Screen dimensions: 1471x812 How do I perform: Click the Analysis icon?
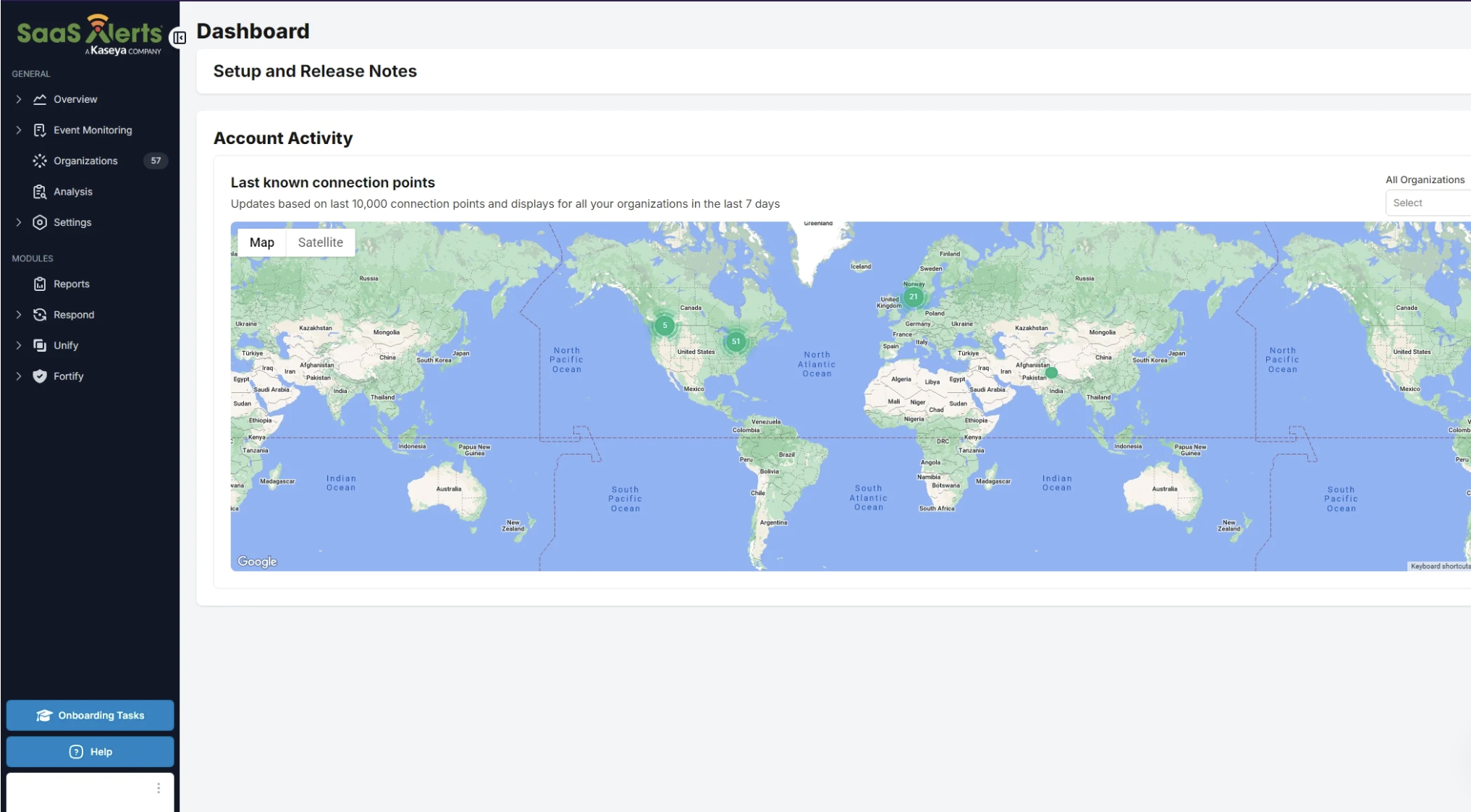pos(40,192)
